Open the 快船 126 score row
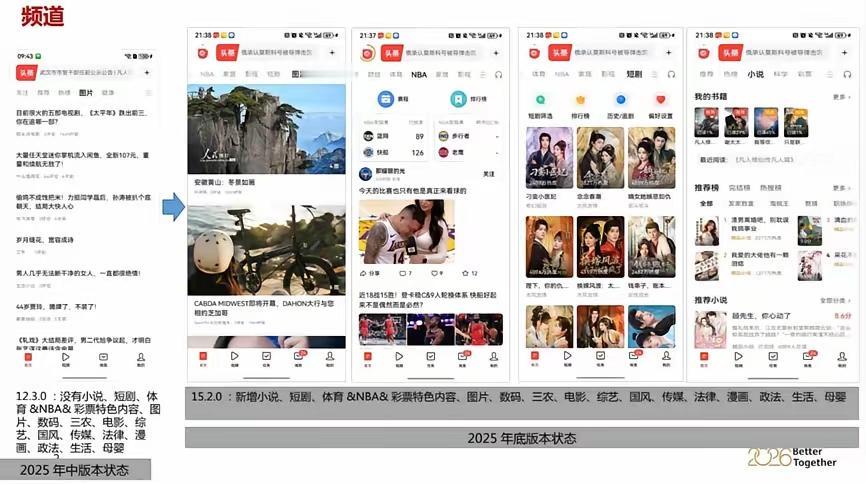 click(x=394, y=152)
